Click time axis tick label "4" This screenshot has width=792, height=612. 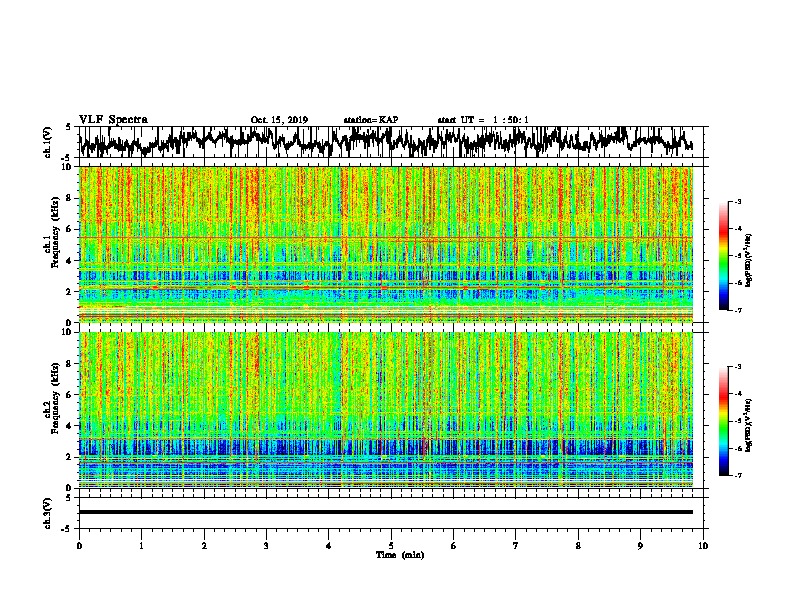point(329,546)
